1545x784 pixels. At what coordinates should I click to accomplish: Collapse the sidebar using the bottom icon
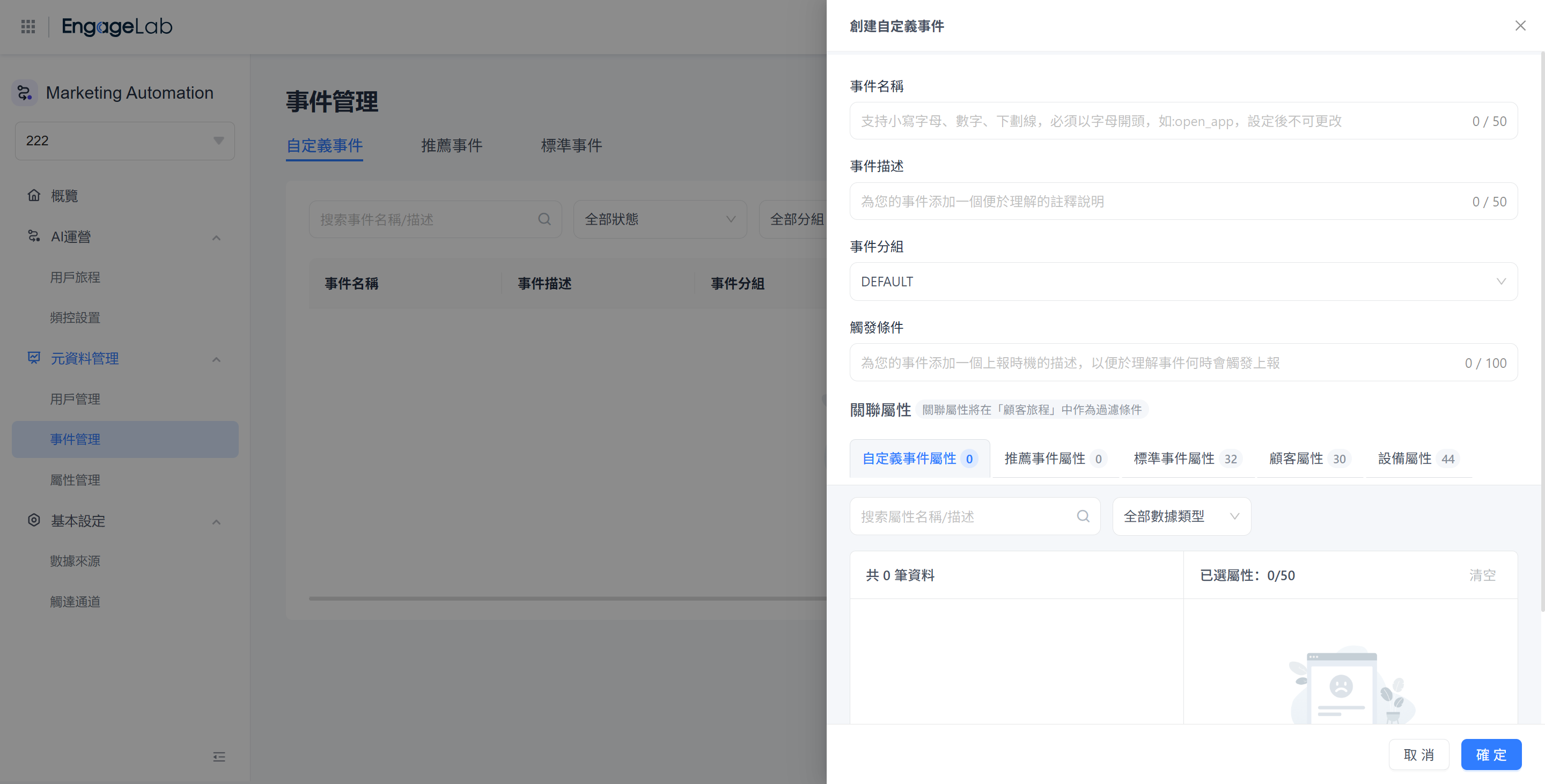(x=219, y=757)
